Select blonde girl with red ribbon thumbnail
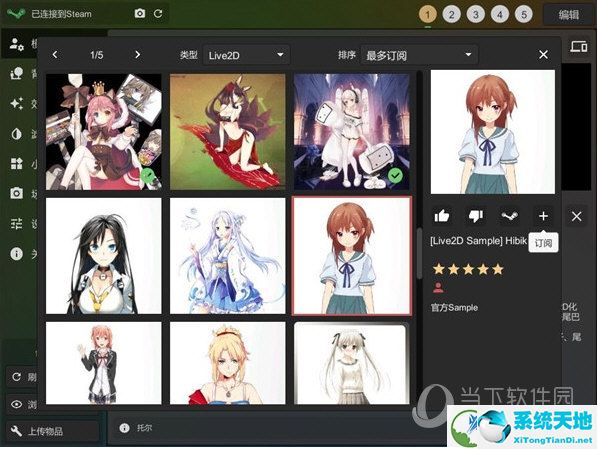This screenshot has height=449, width=597. 228,363
